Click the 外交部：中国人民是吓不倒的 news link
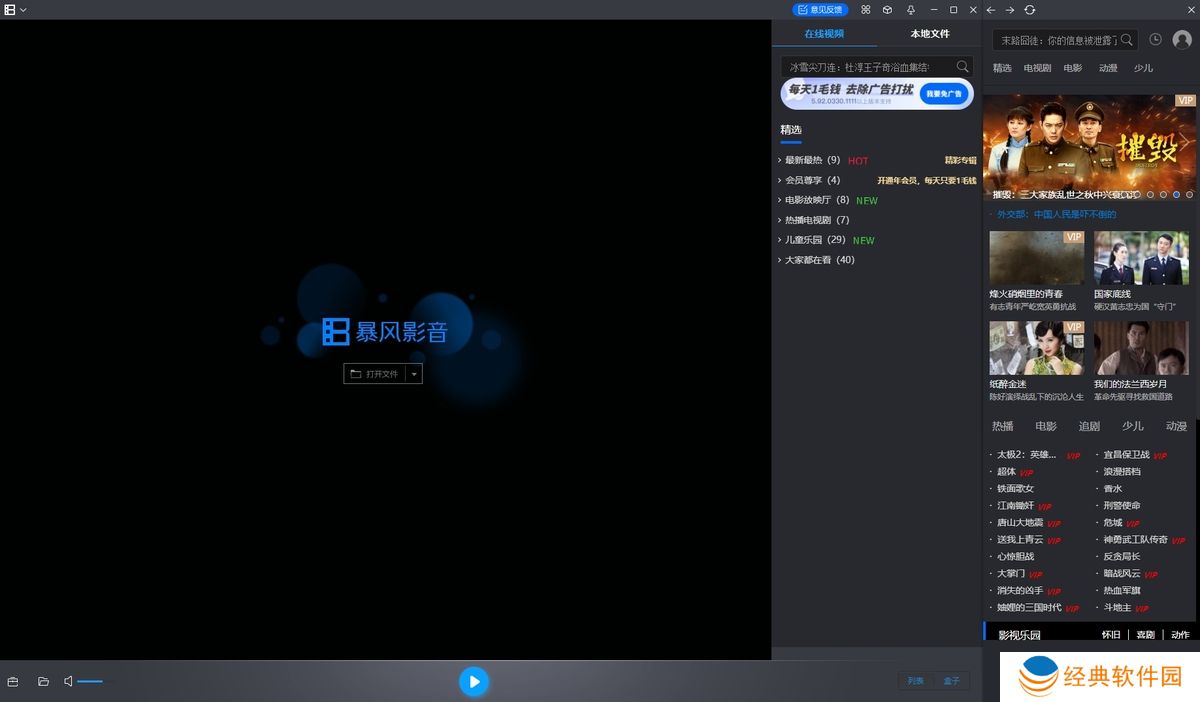Image resolution: width=1200 pixels, height=702 pixels. click(x=1056, y=214)
